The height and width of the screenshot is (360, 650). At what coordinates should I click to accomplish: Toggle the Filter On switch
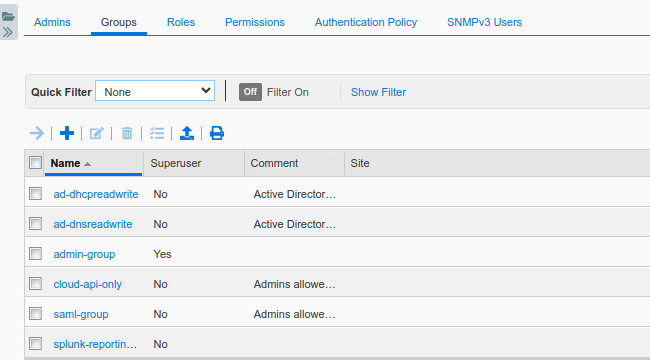250,92
